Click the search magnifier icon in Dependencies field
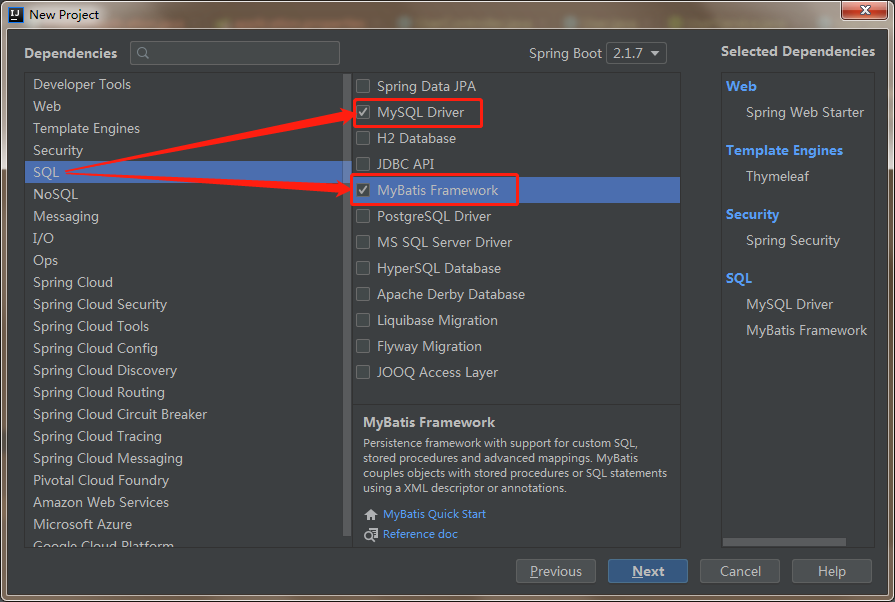The image size is (895, 602). (x=143, y=53)
